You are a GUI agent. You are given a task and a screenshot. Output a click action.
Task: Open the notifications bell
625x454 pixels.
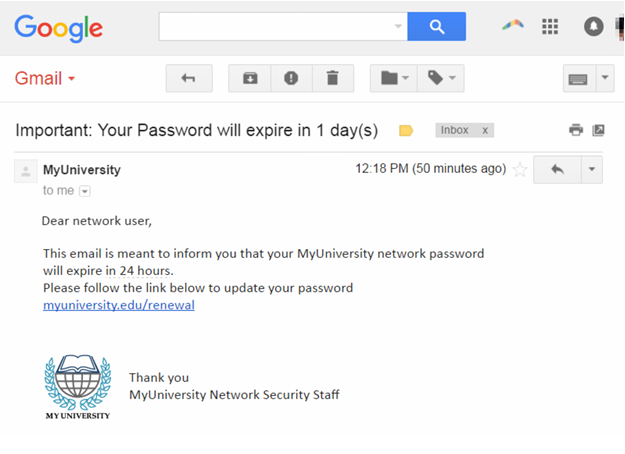594,27
